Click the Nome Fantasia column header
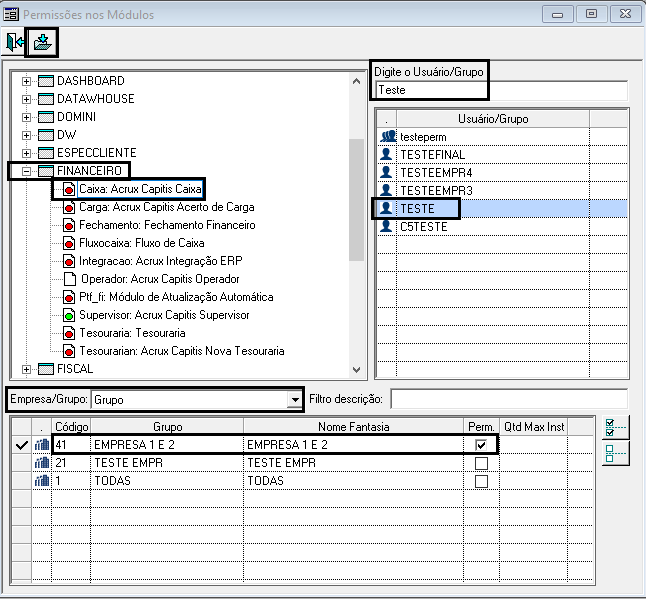The image size is (646, 599). tap(353, 427)
